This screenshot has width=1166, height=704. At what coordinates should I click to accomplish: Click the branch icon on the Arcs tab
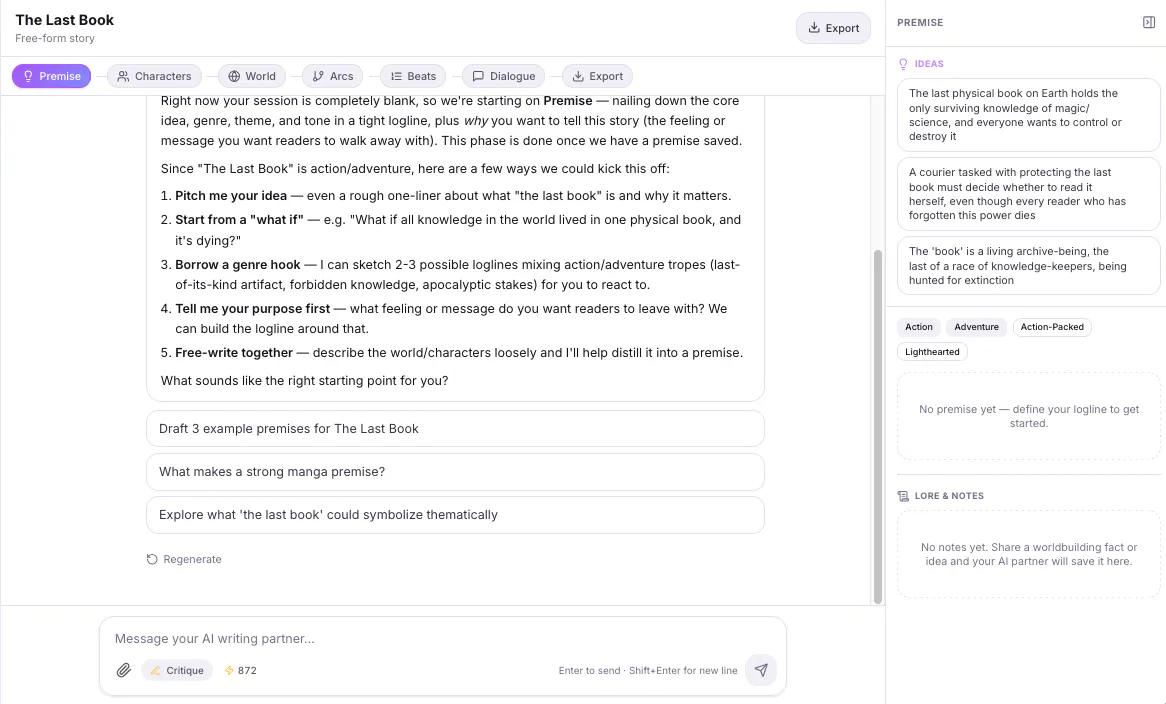coord(318,76)
